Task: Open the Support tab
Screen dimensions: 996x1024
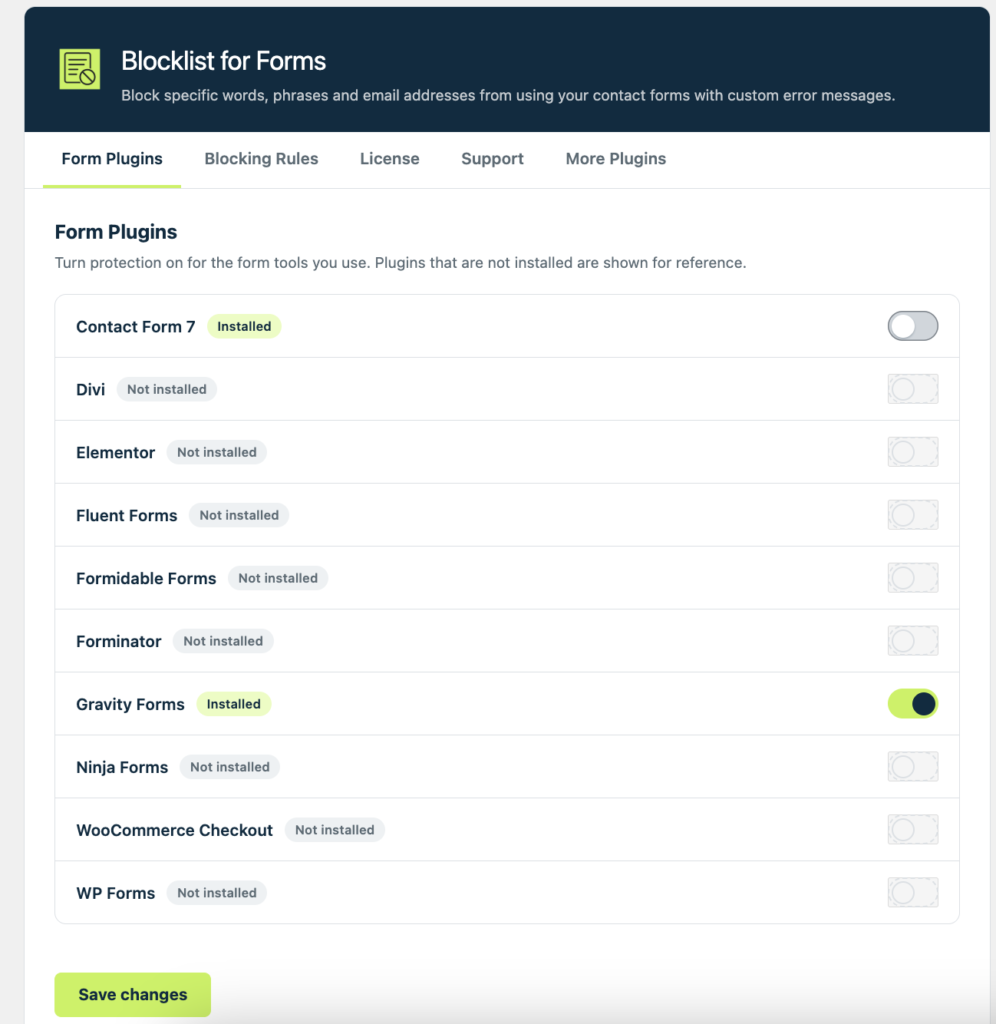Action: (x=492, y=159)
